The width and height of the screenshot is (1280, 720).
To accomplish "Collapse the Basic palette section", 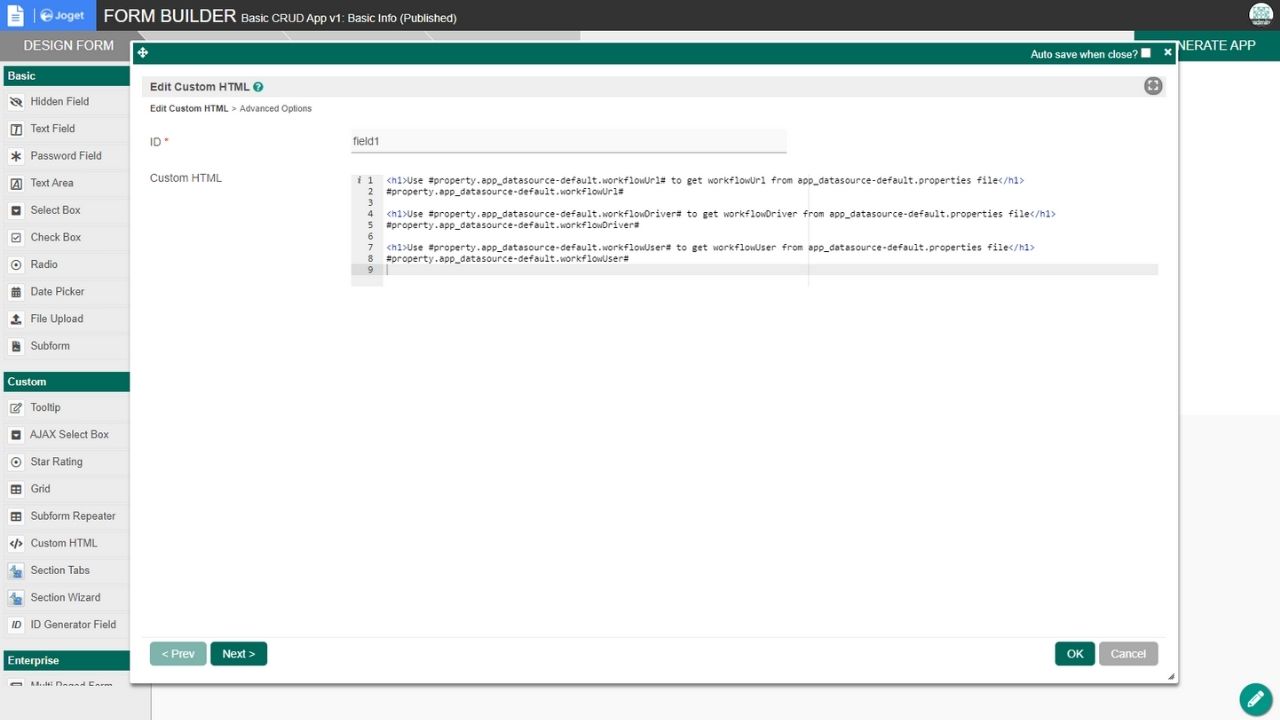I will click(65, 76).
